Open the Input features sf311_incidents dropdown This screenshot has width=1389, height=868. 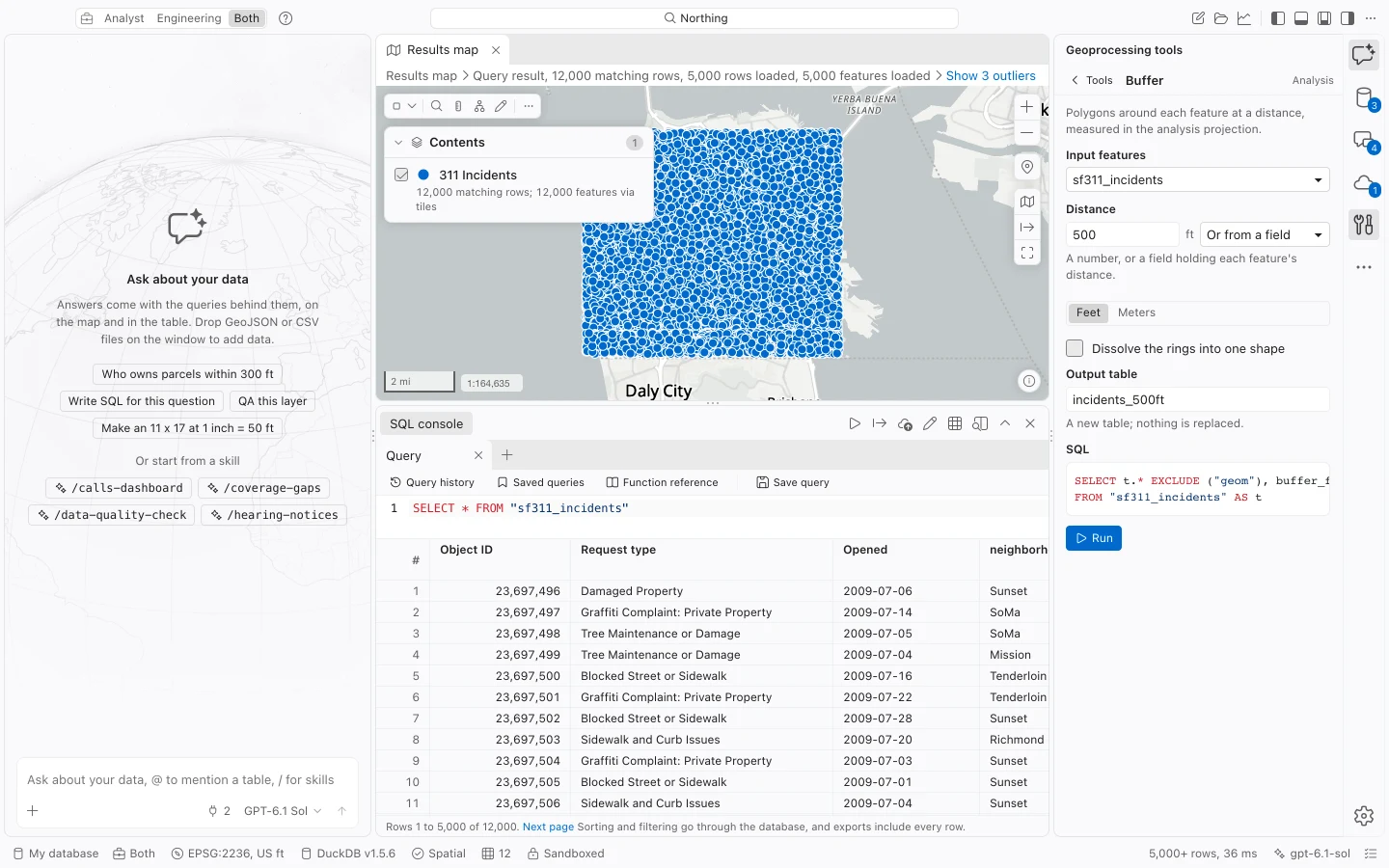click(1197, 180)
